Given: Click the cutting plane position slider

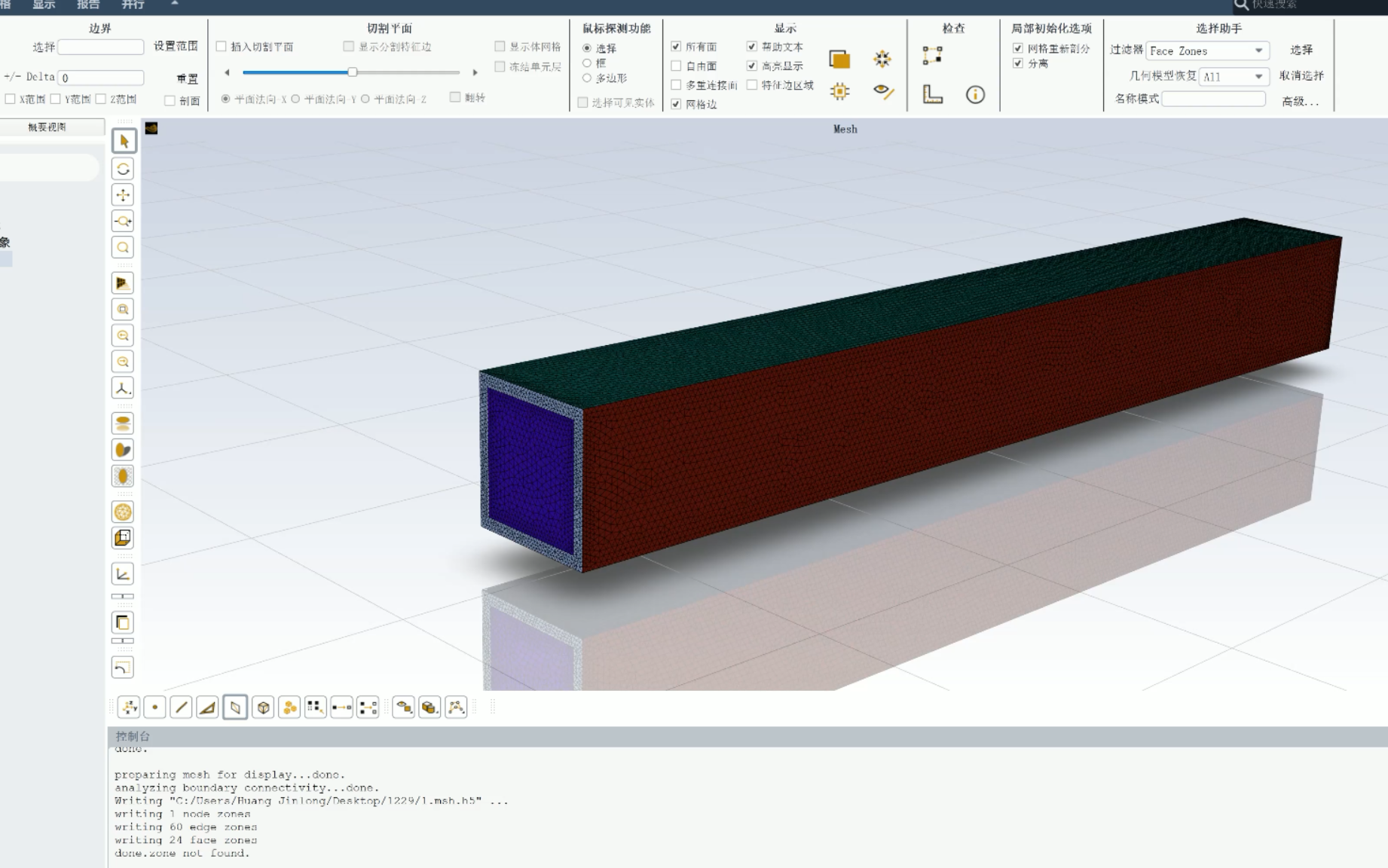Looking at the screenshot, I should pyautogui.click(x=351, y=72).
